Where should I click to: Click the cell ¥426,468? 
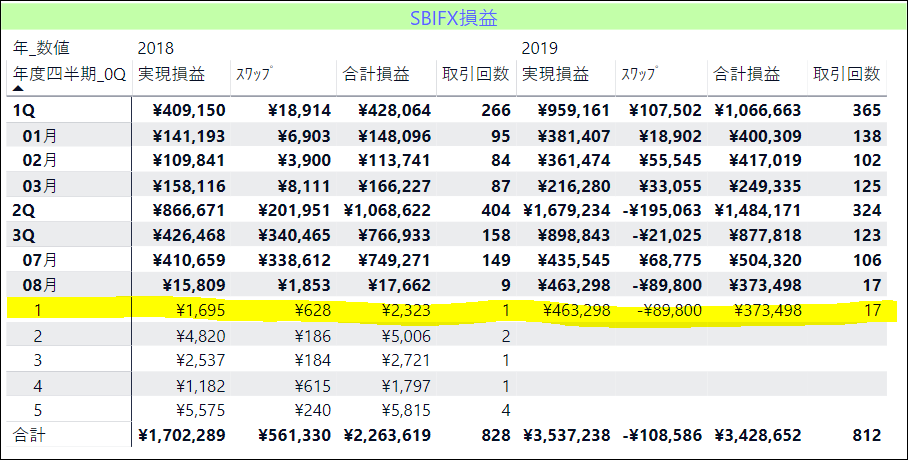click(x=189, y=235)
